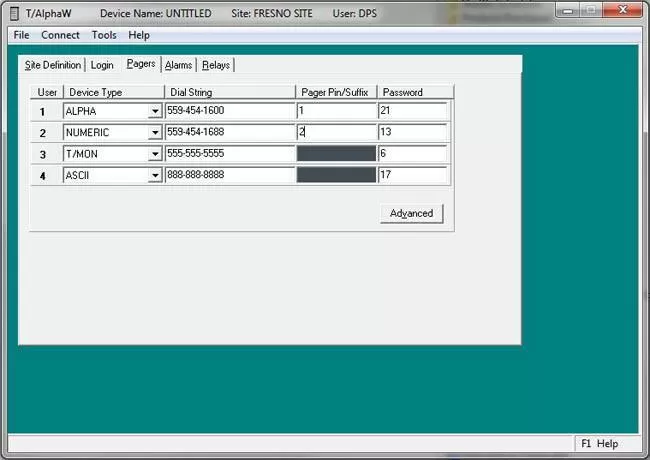Expand the ALPHA device type dropdown arrow
This screenshot has width=650, height=460.
(x=155, y=111)
